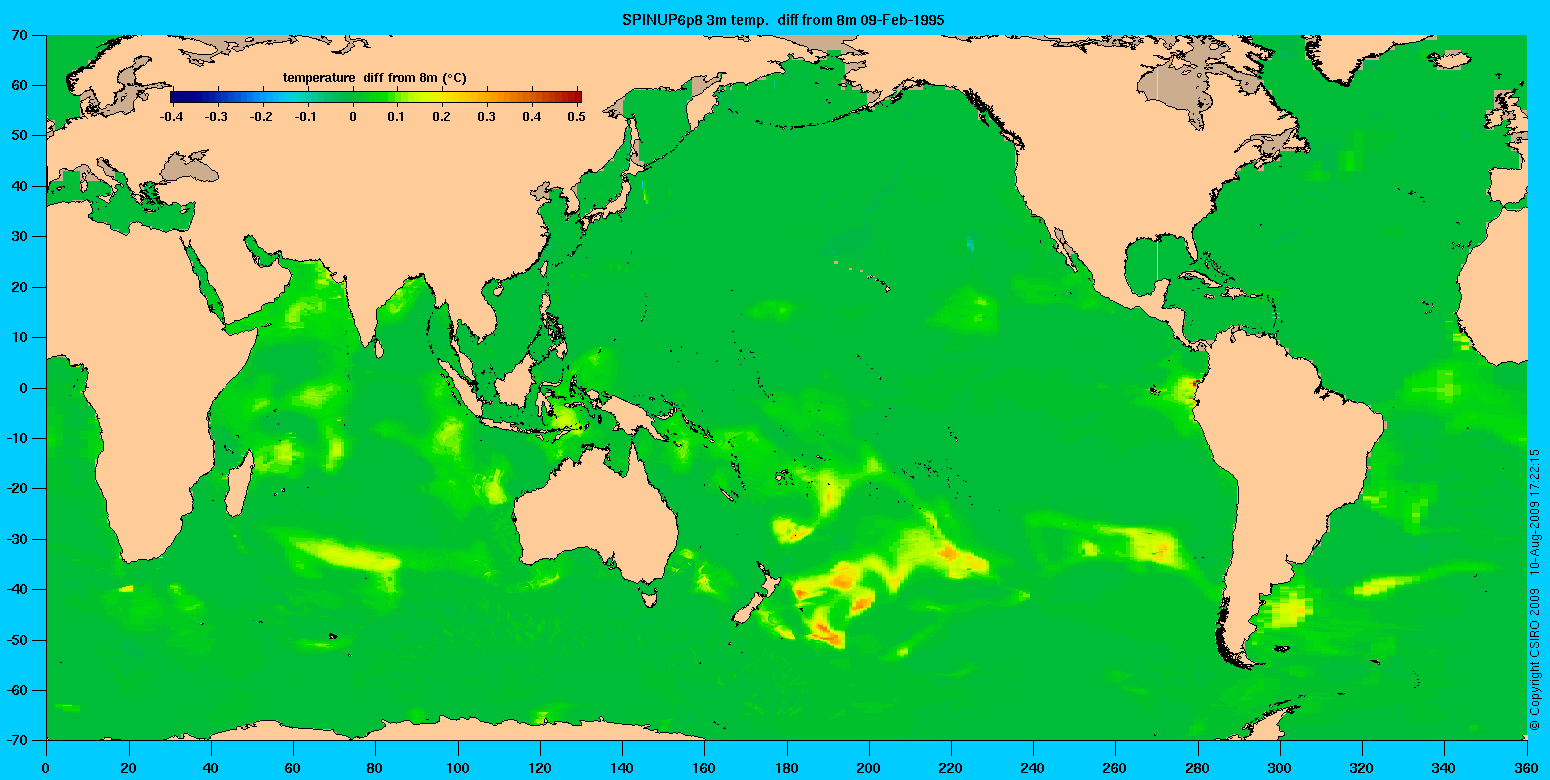Click the colorbar tick label '0.5'

point(577,117)
